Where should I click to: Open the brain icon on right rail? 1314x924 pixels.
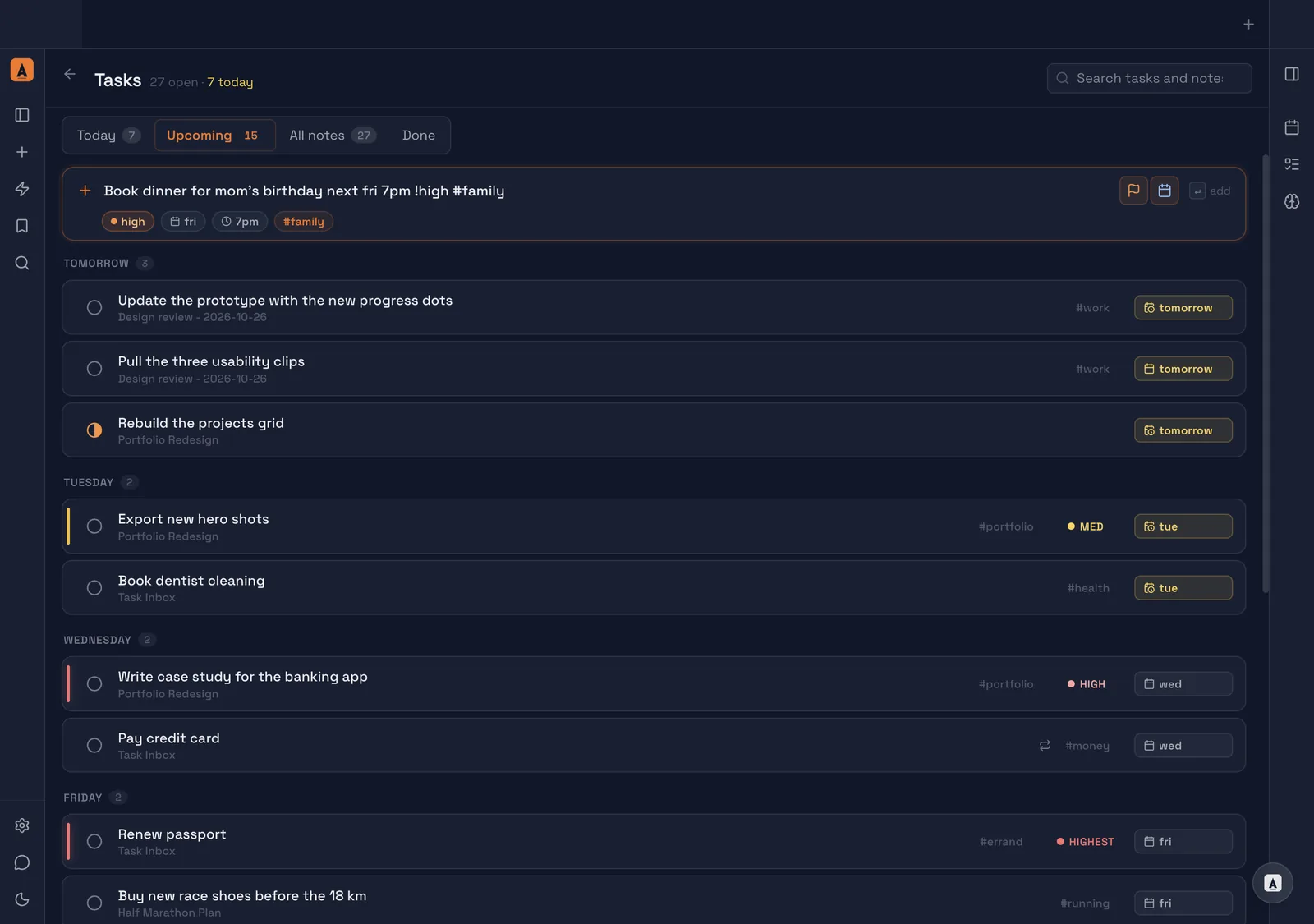coord(1292,201)
